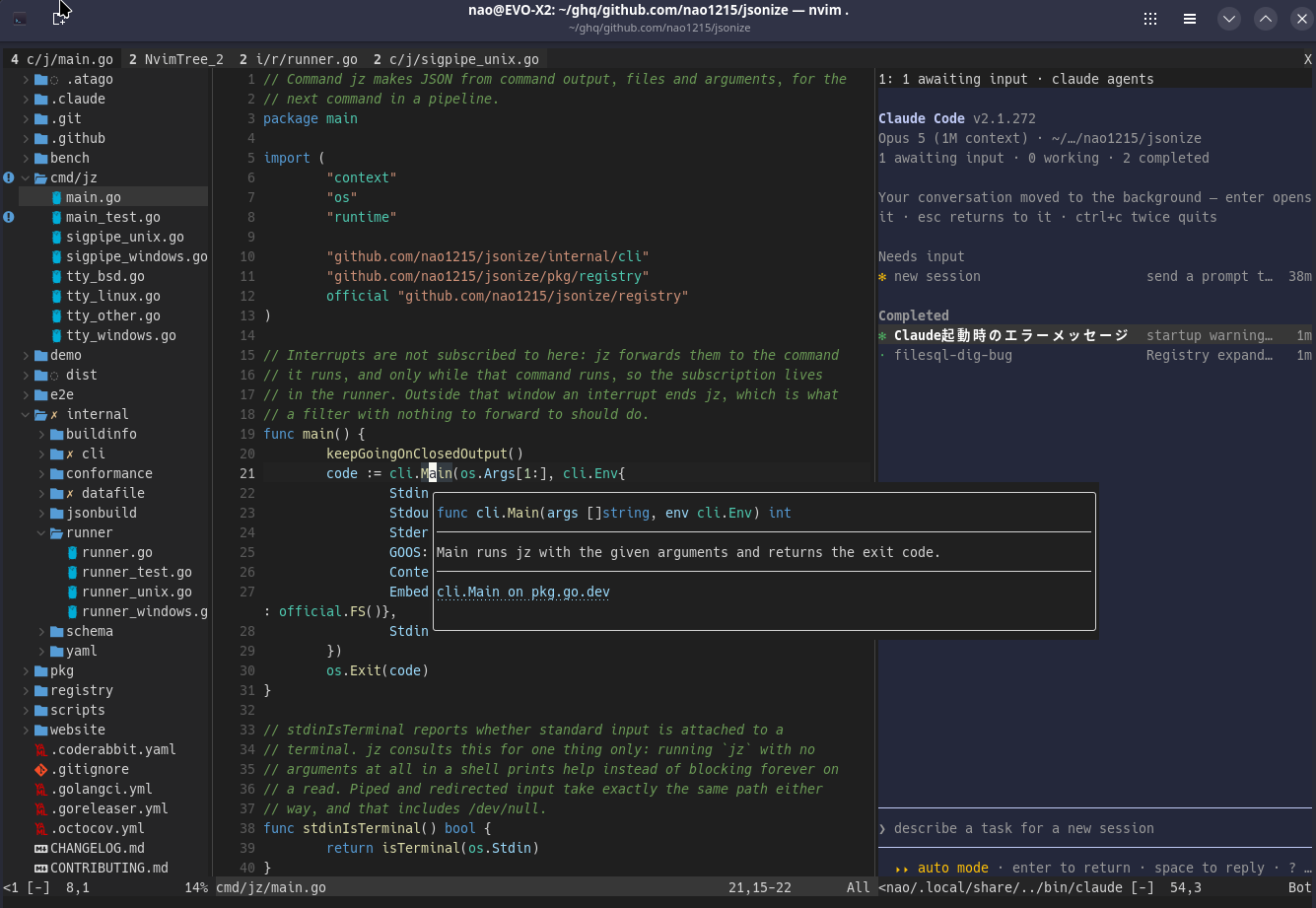The image size is (1316, 908).
Task: Click the asterisk status icon of new session
Action: (x=882, y=277)
